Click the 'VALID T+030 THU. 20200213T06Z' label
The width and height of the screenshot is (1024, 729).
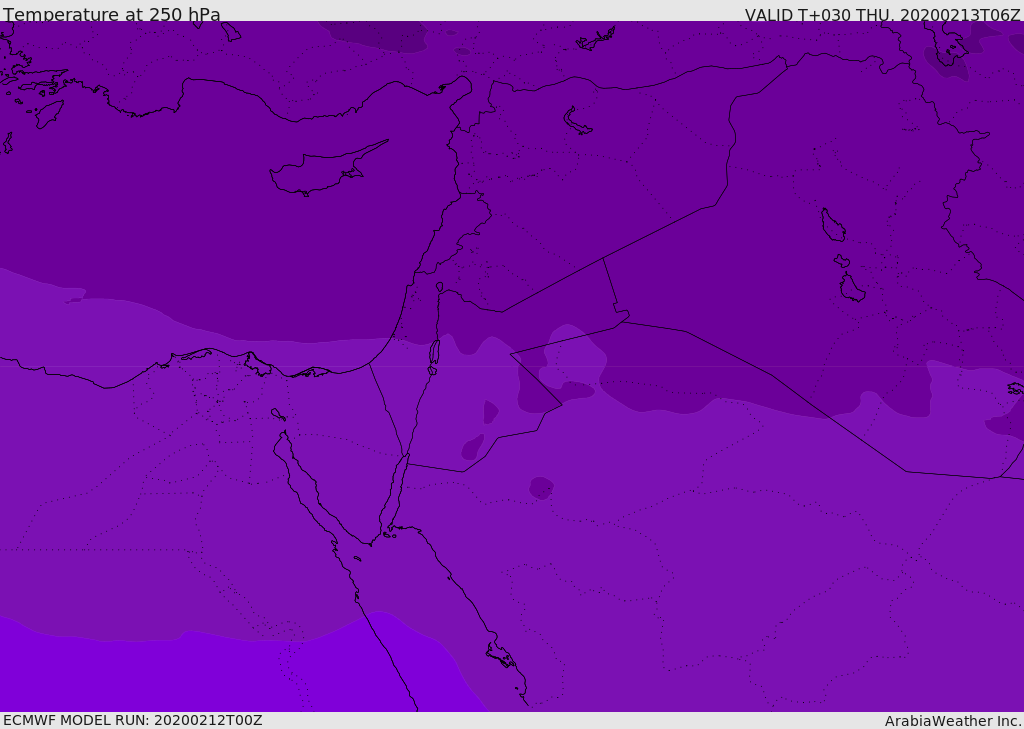(x=883, y=15)
